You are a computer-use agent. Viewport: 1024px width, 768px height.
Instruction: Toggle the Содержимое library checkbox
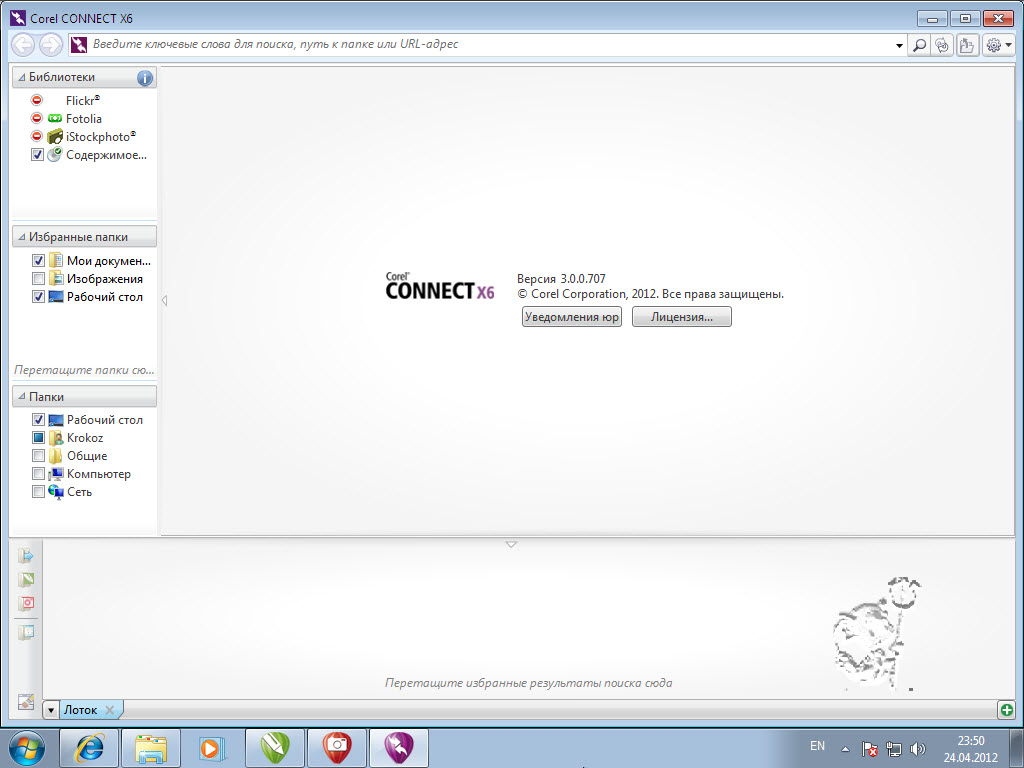coord(38,155)
